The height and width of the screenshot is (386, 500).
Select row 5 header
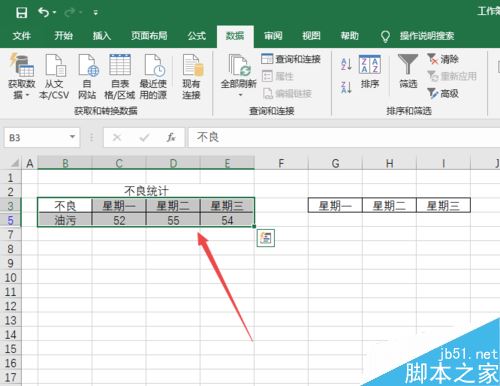11,220
